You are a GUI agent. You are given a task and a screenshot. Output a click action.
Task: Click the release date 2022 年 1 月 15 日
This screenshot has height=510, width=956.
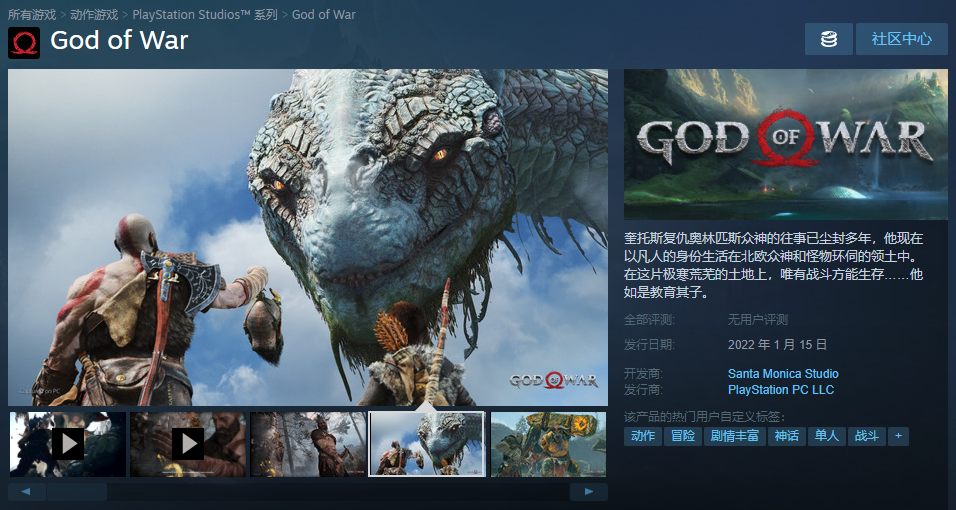tap(777, 345)
